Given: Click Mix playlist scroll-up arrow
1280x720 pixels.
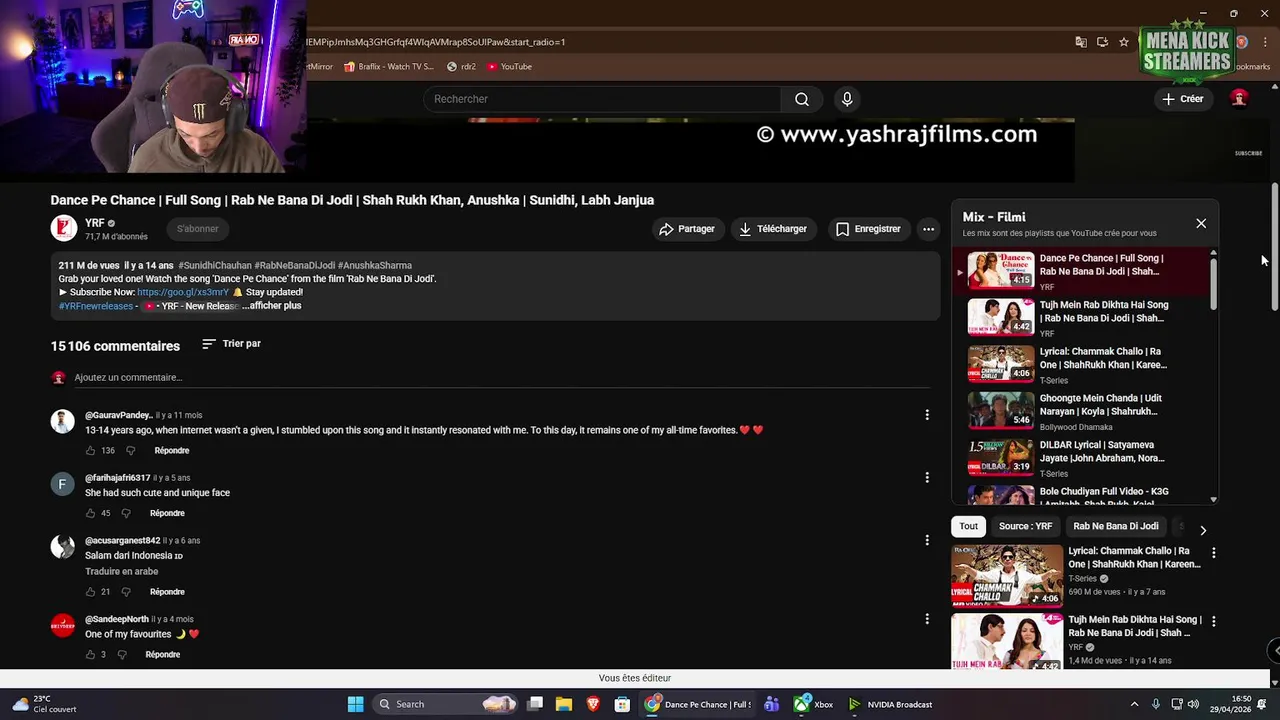Looking at the screenshot, I should click(x=1214, y=253).
